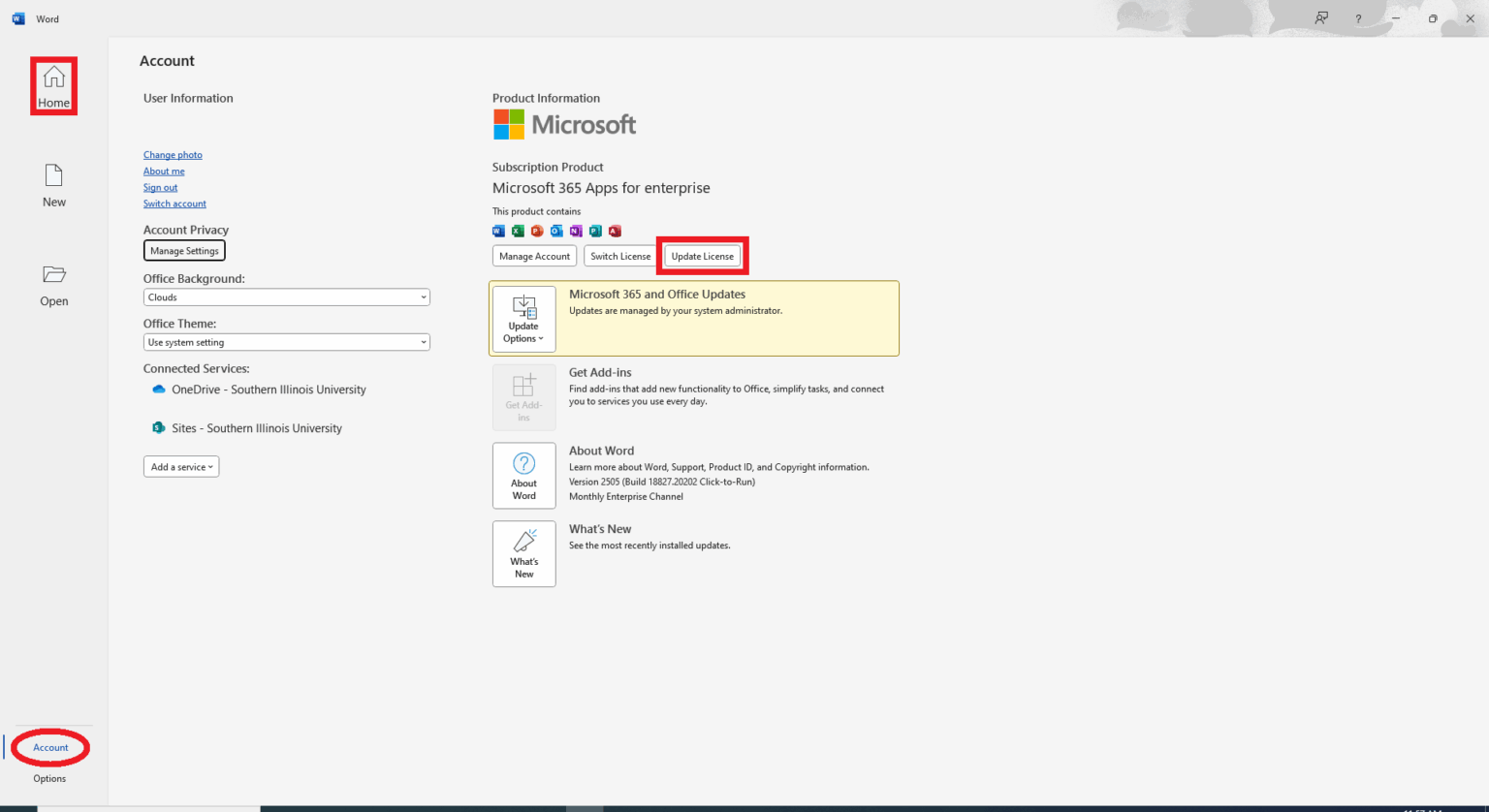Expand the Add a service menu
The height and width of the screenshot is (812, 1489).
click(180, 466)
